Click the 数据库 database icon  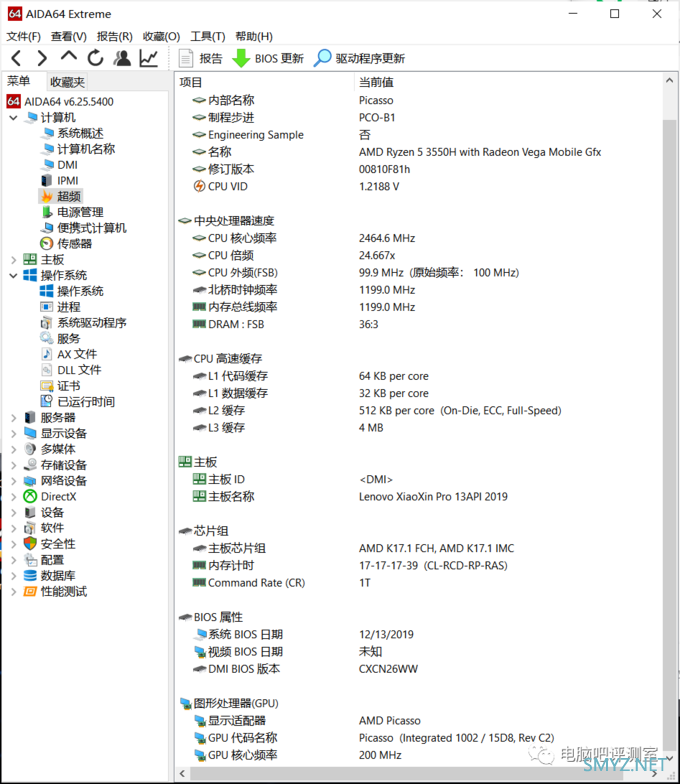30,576
